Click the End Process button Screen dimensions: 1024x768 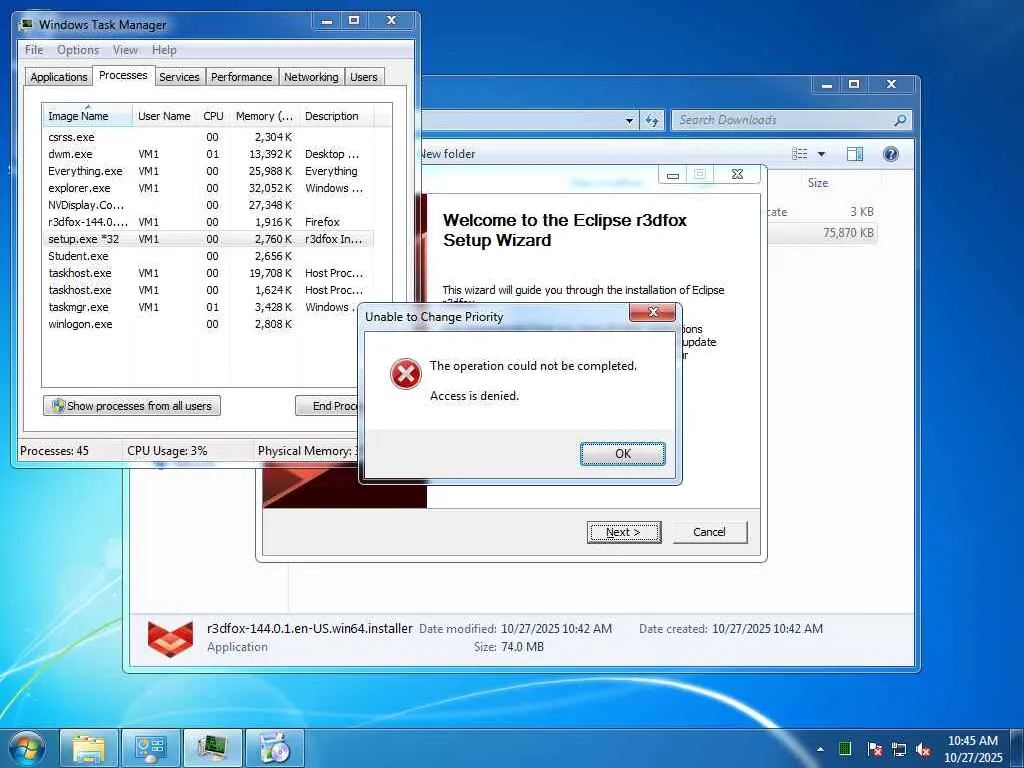tap(328, 406)
